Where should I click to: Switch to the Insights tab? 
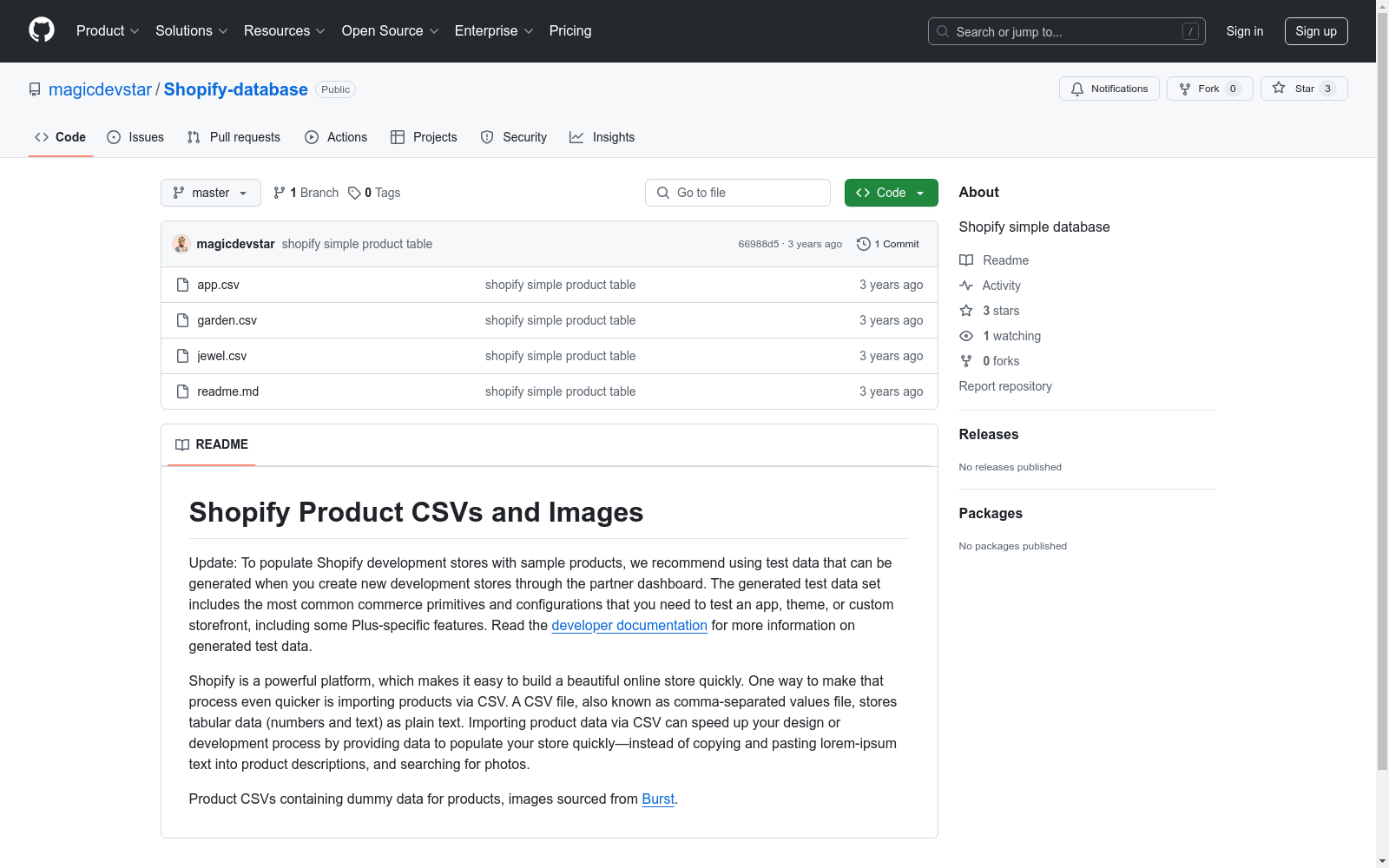tap(602, 137)
